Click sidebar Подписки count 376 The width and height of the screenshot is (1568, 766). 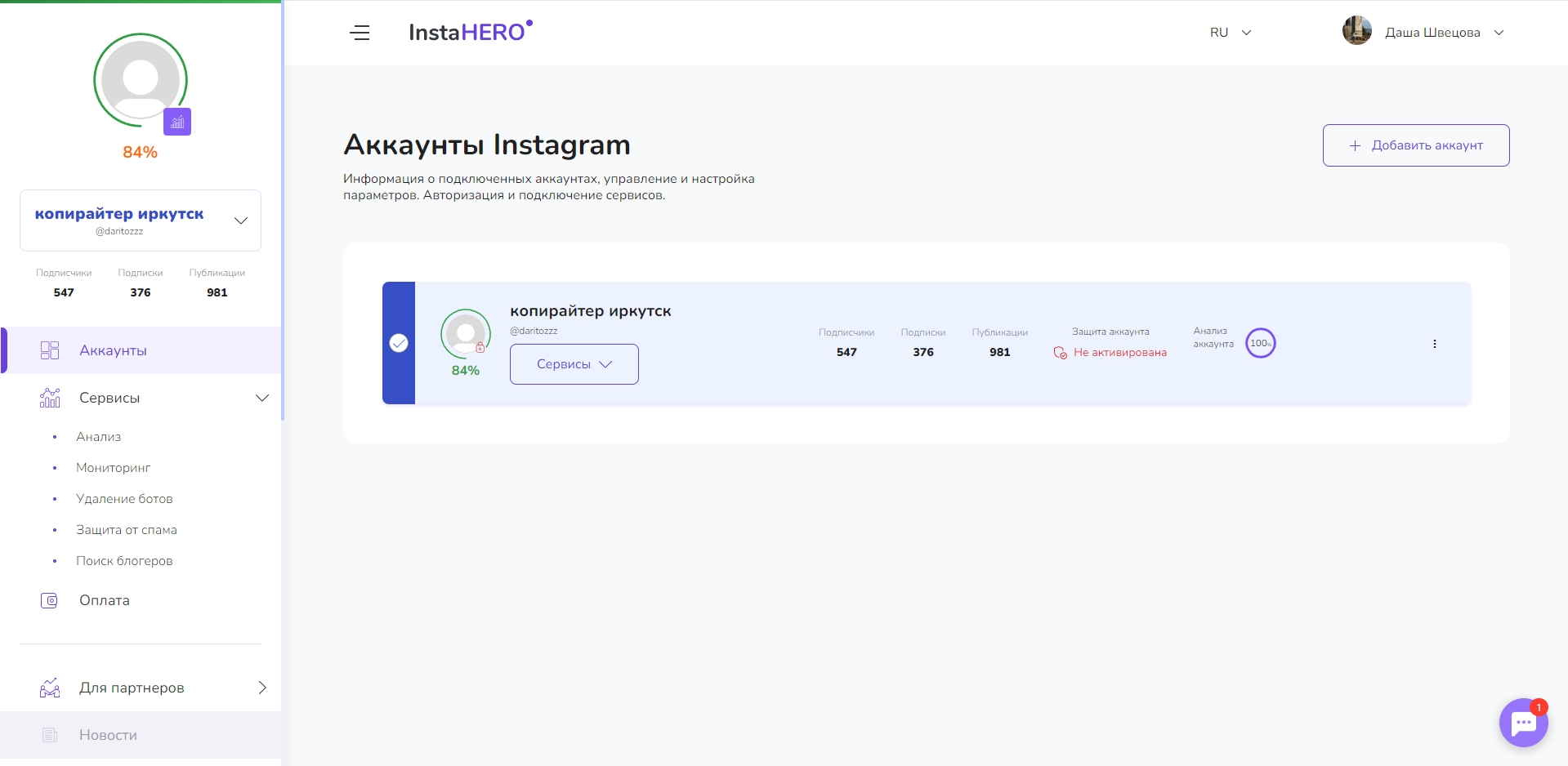[141, 292]
